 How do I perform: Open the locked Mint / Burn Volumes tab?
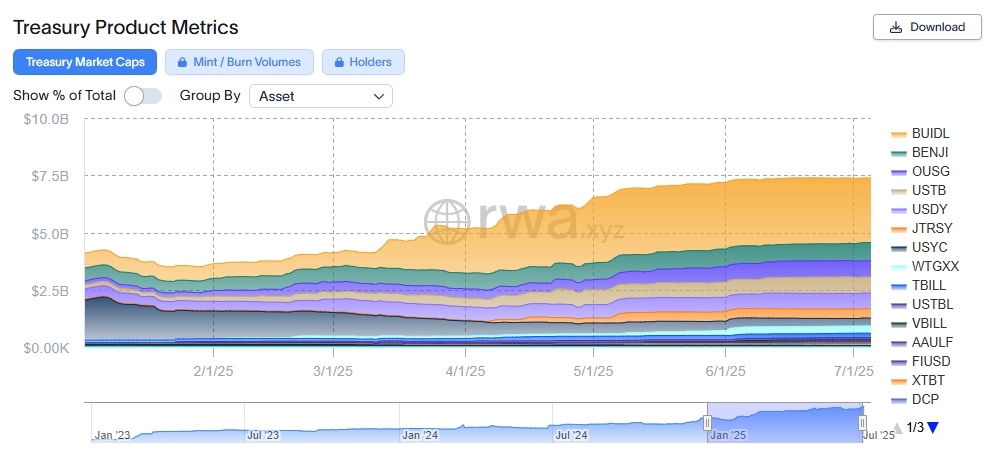coord(239,62)
